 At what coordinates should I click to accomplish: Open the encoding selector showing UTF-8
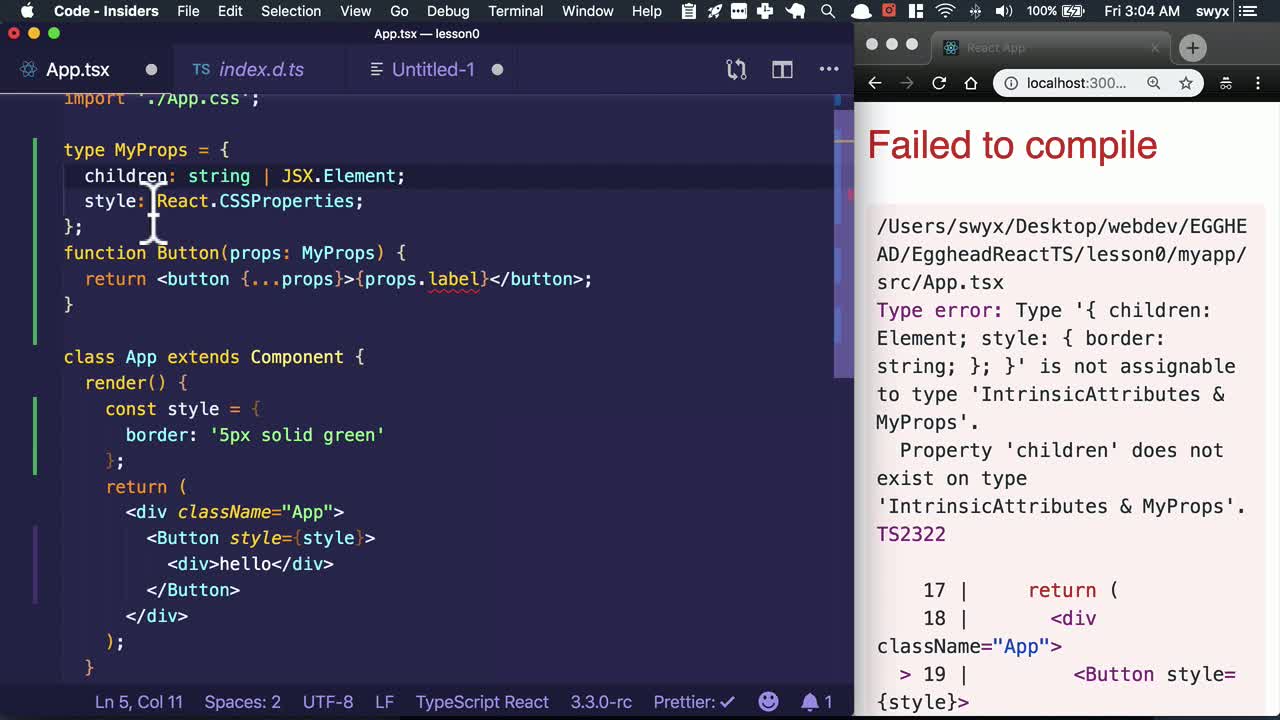tap(328, 702)
